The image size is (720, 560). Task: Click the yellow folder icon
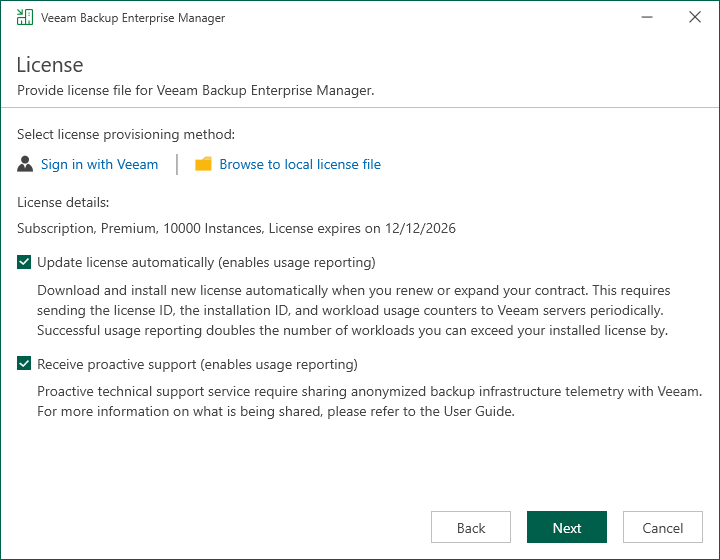coord(204,164)
